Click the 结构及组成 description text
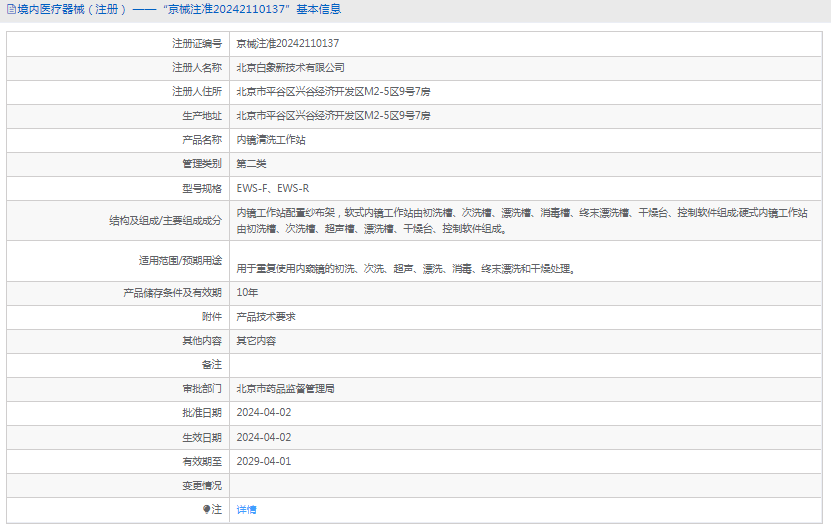This screenshot has width=831, height=526. (x=522, y=221)
